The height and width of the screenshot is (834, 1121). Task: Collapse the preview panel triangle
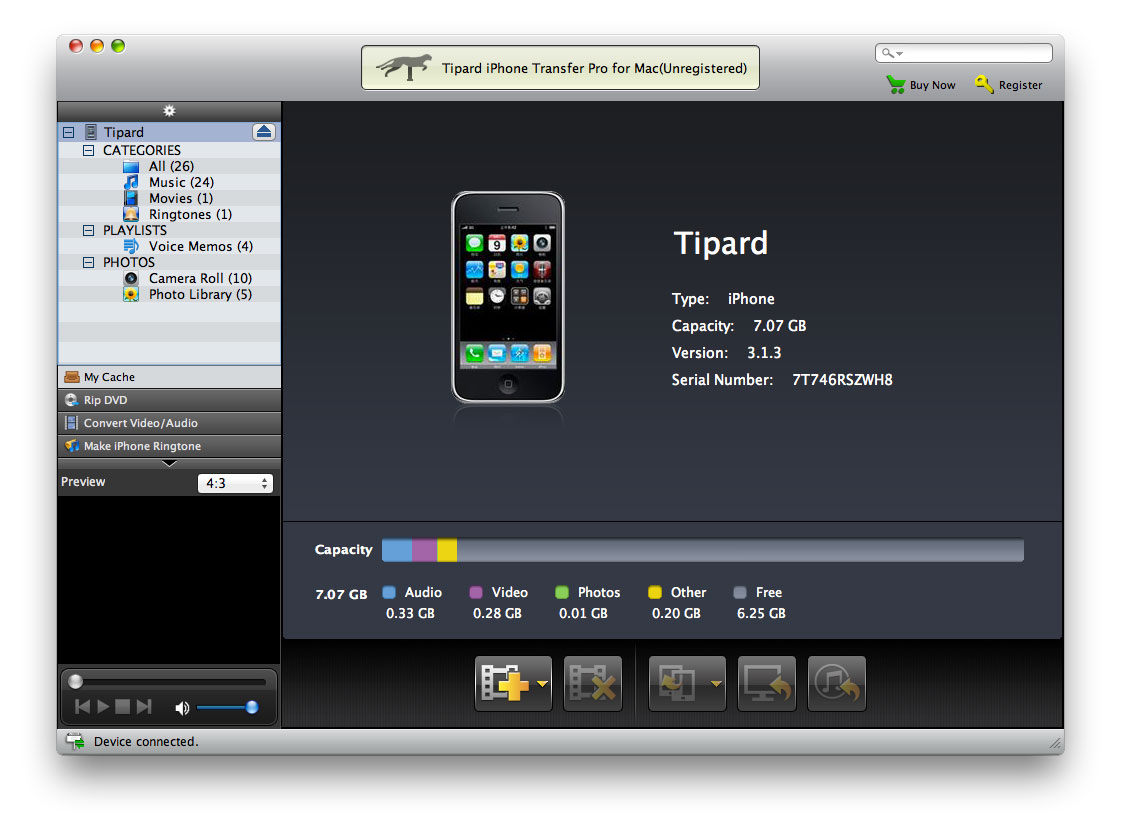click(169, 463)
